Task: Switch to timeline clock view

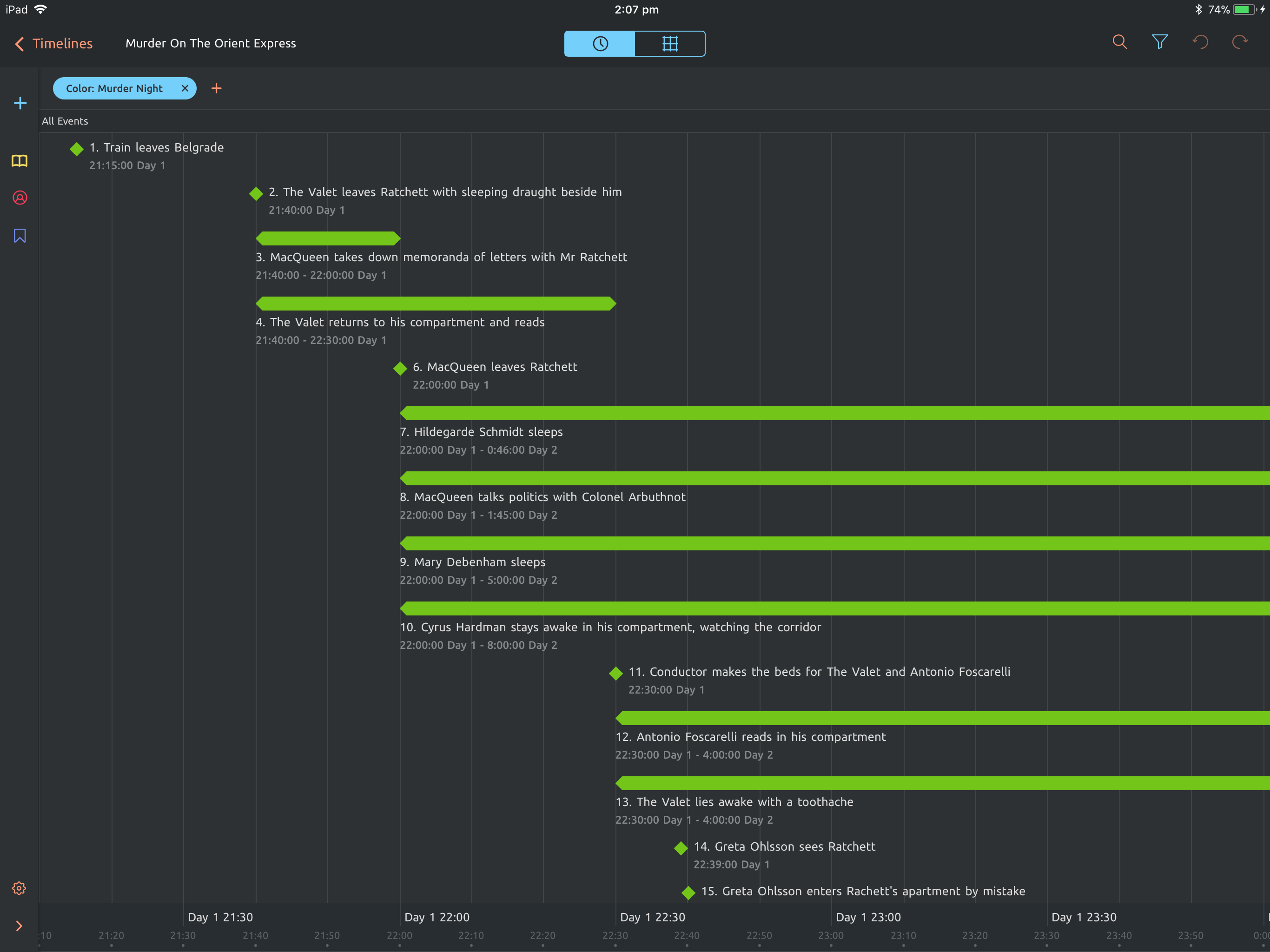Action: [599, 44]
